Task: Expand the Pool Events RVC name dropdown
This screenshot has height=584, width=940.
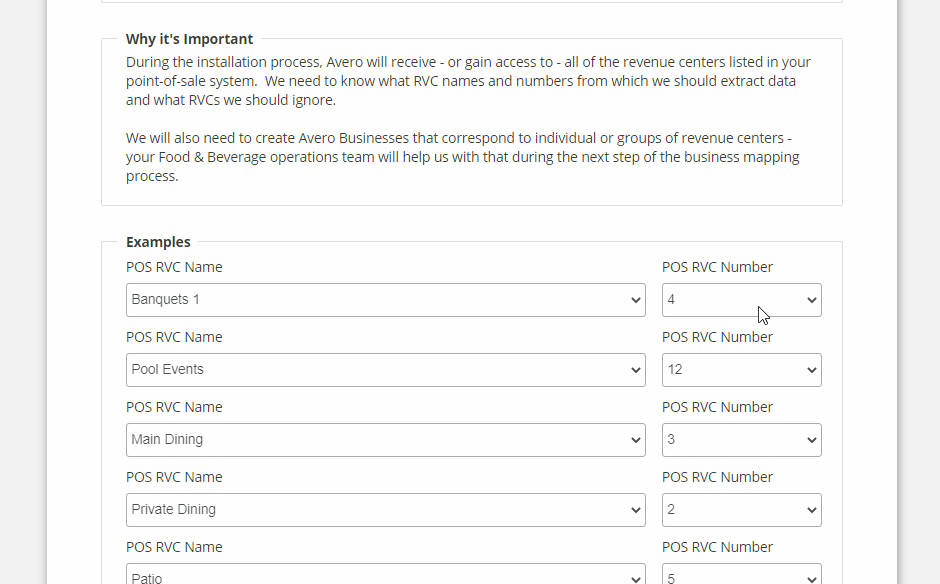Action: click(x=385, y=370)
